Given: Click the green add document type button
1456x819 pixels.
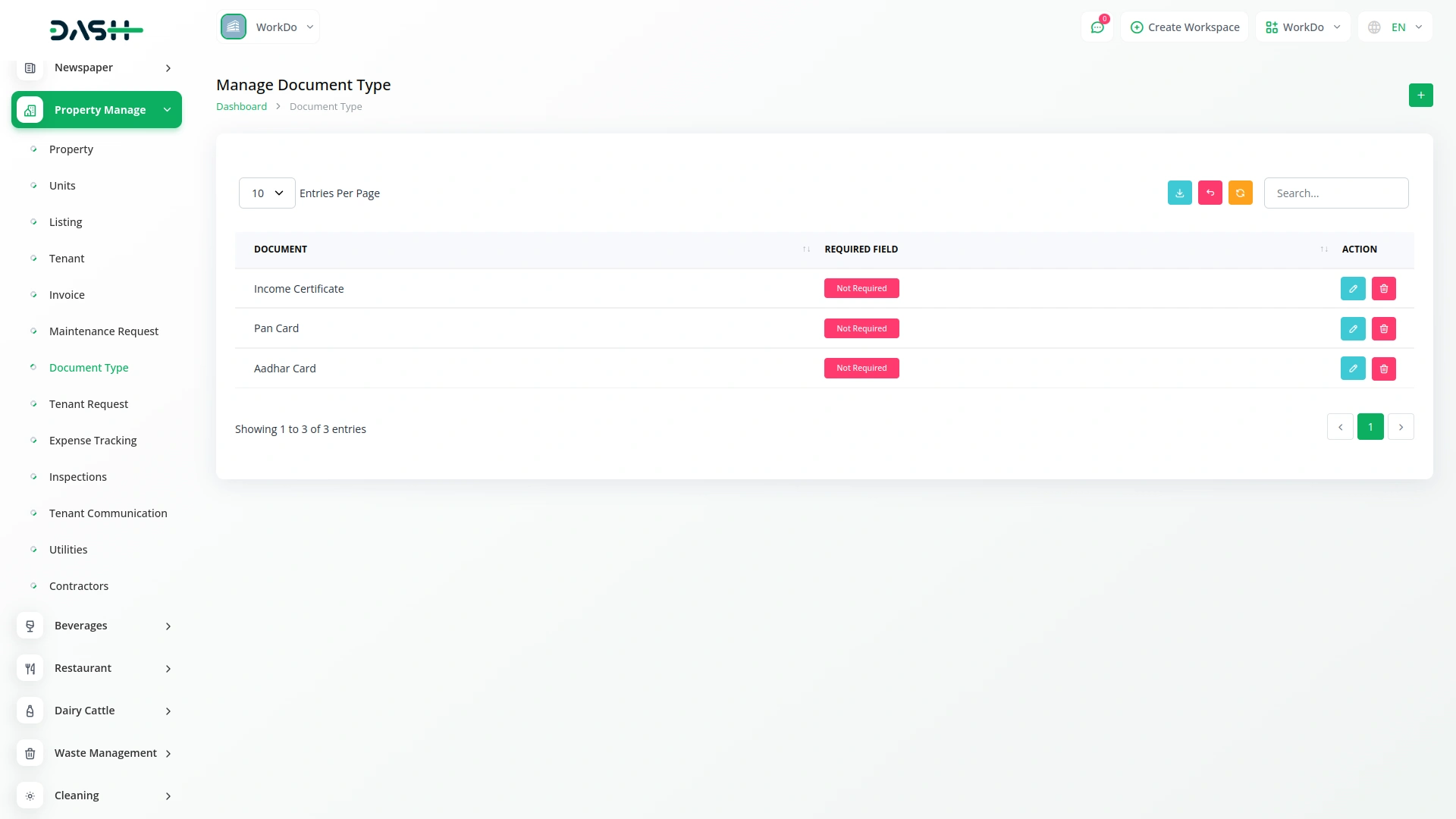Looking at the screenshot, I should [1420, 96].
